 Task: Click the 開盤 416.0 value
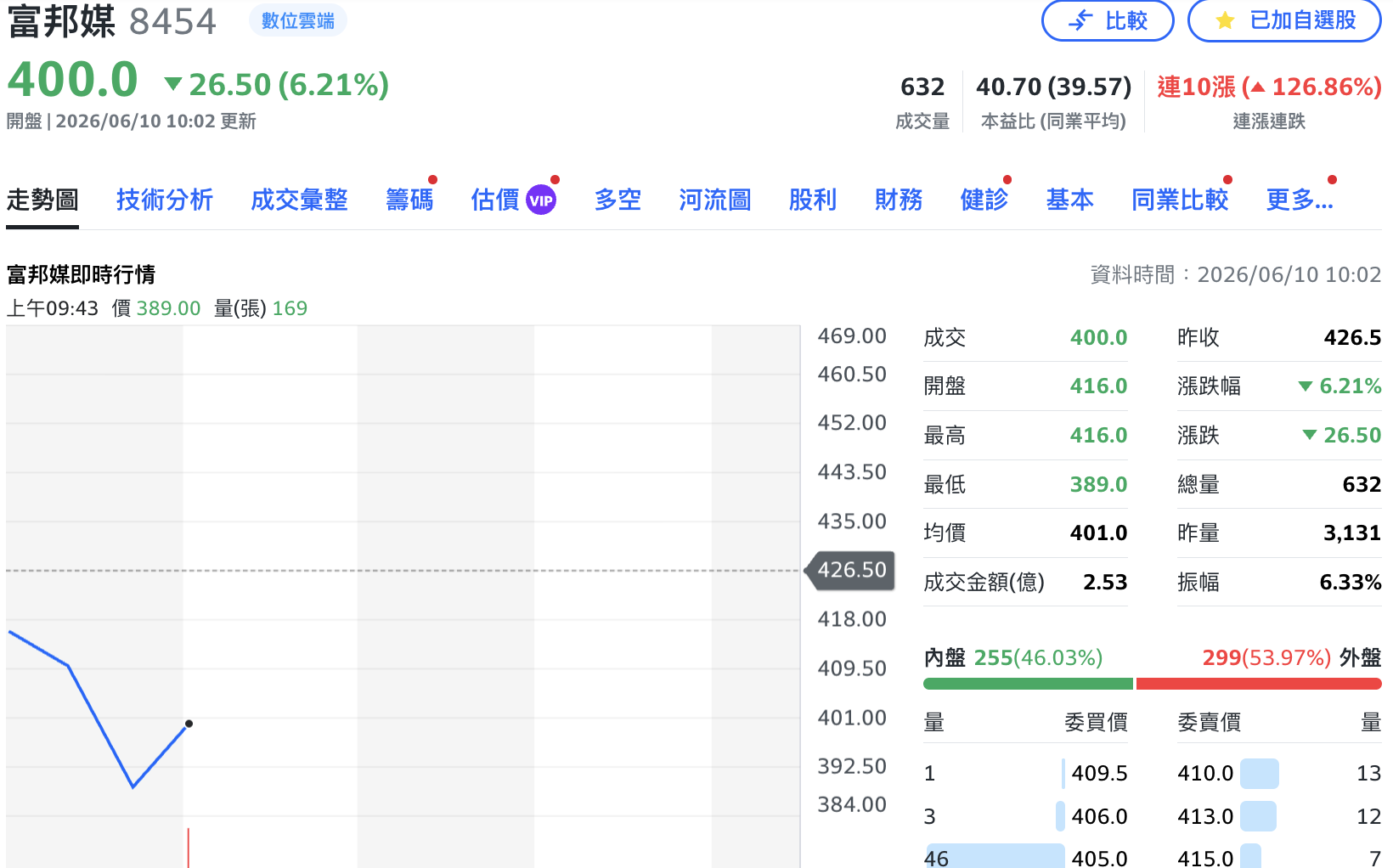coord(1098,386)
